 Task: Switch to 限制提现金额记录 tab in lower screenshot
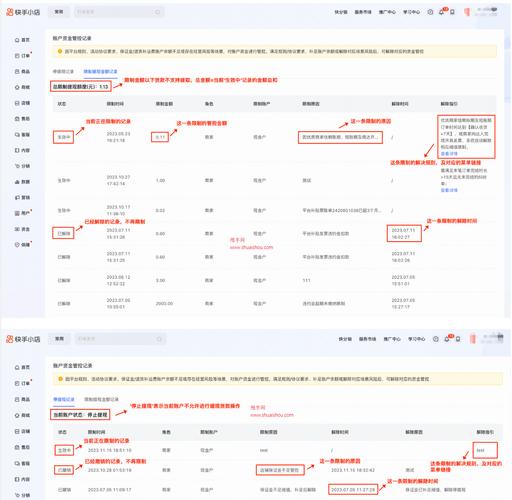101,399
